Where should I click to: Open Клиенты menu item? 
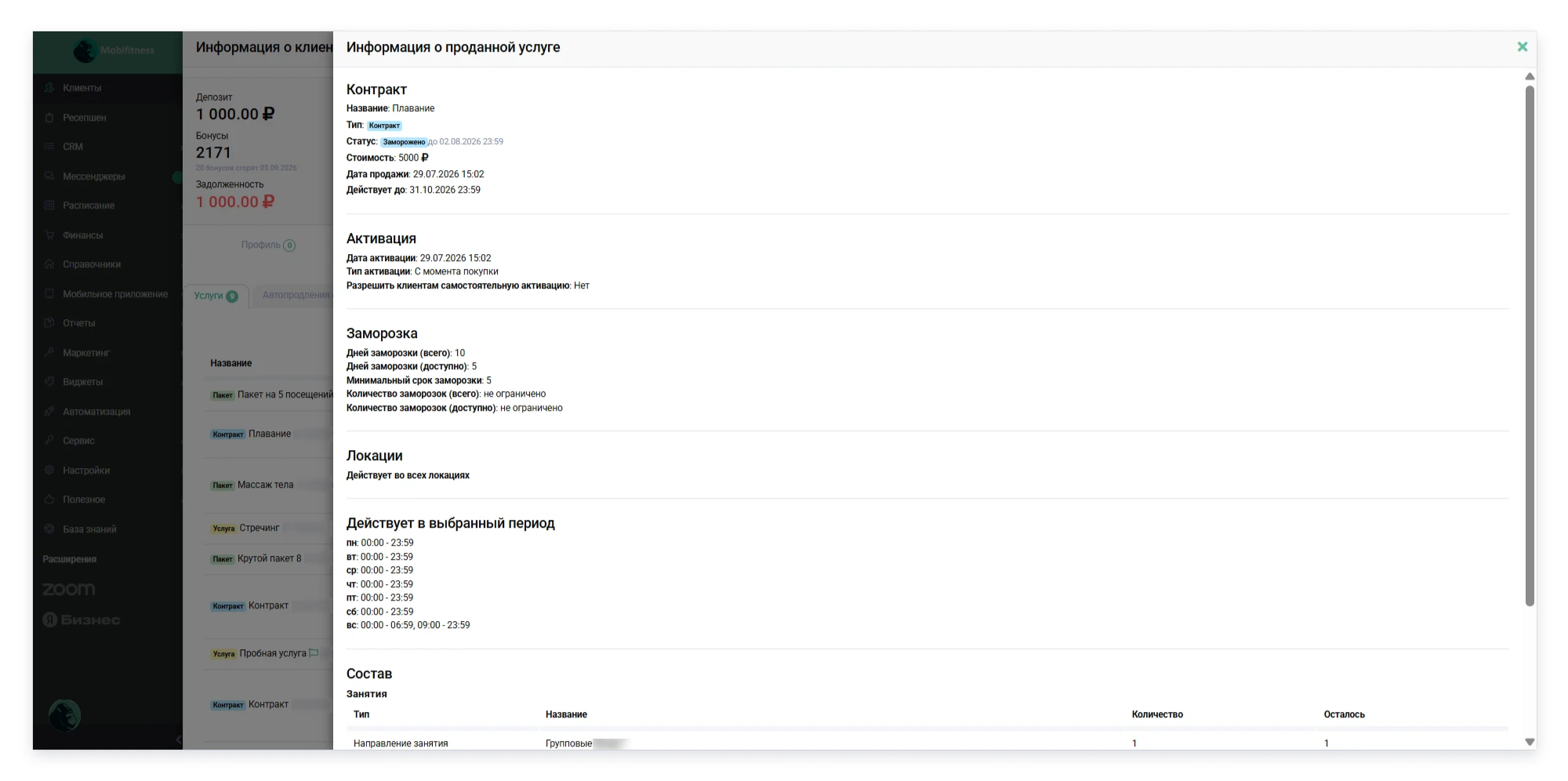(107, 88)
